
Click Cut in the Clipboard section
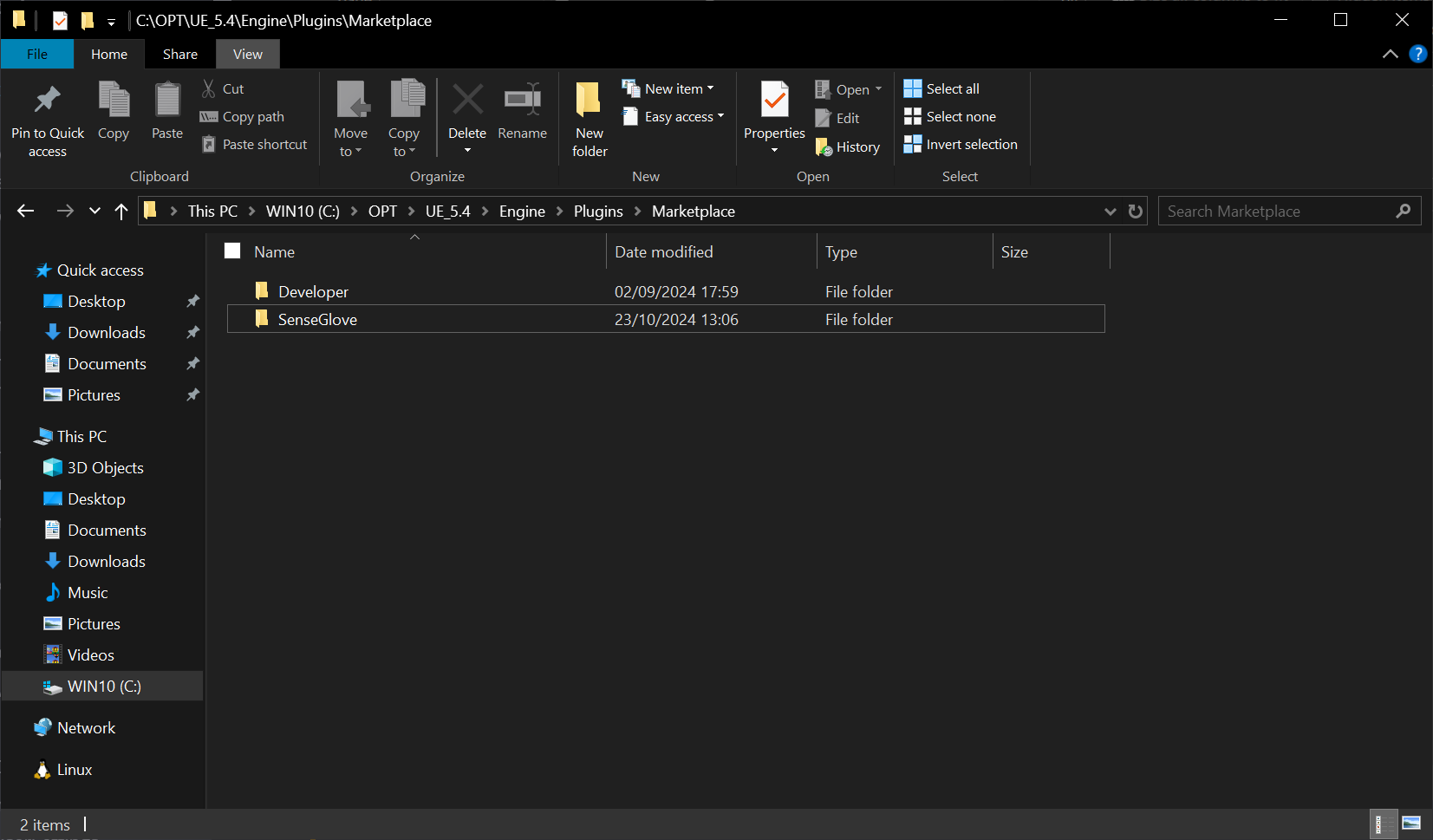pos(223,88)
